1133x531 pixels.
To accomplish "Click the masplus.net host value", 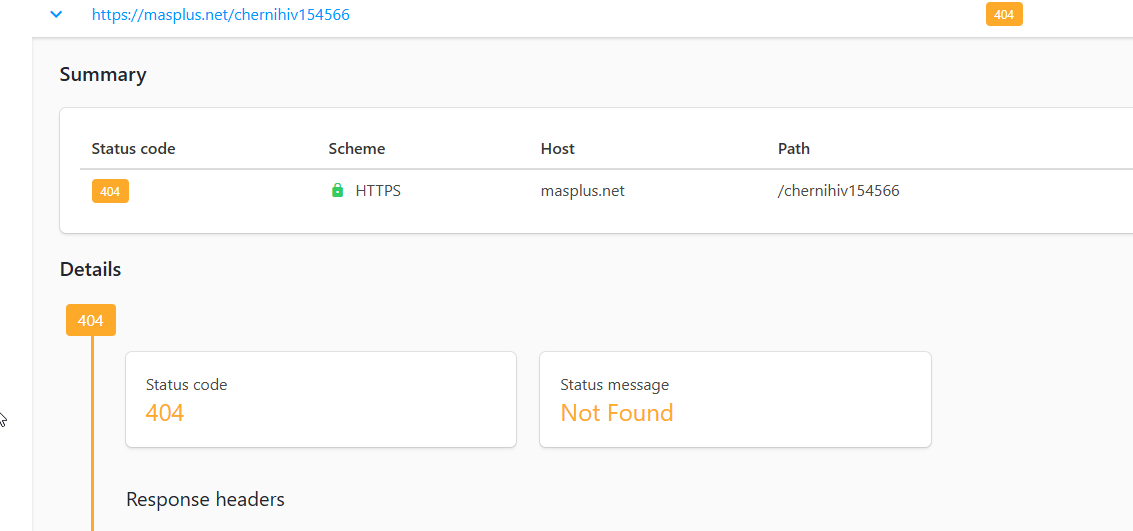I will pyautogui.click(x=582, y=191).
